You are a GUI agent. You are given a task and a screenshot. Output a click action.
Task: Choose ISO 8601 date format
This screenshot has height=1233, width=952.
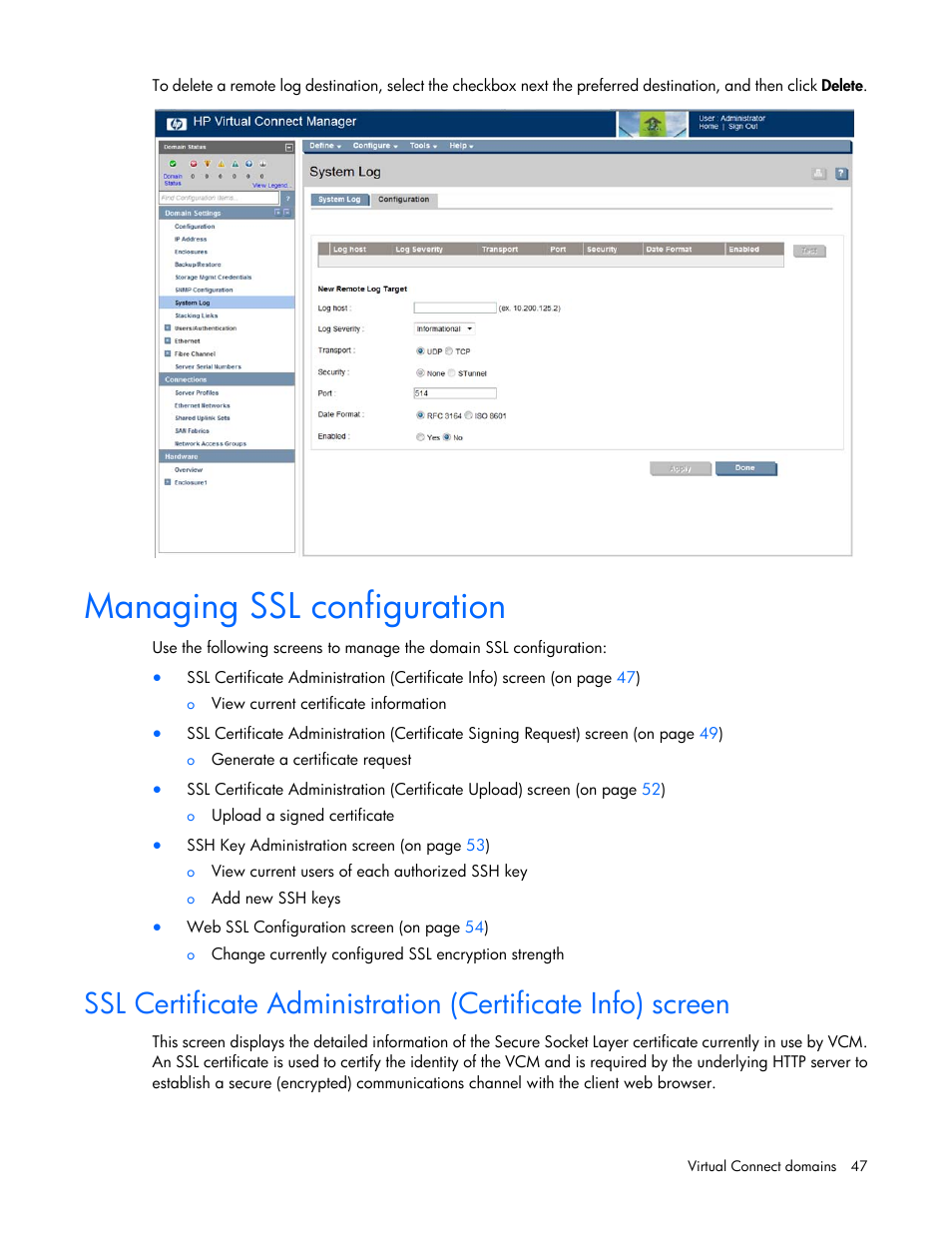468,415
